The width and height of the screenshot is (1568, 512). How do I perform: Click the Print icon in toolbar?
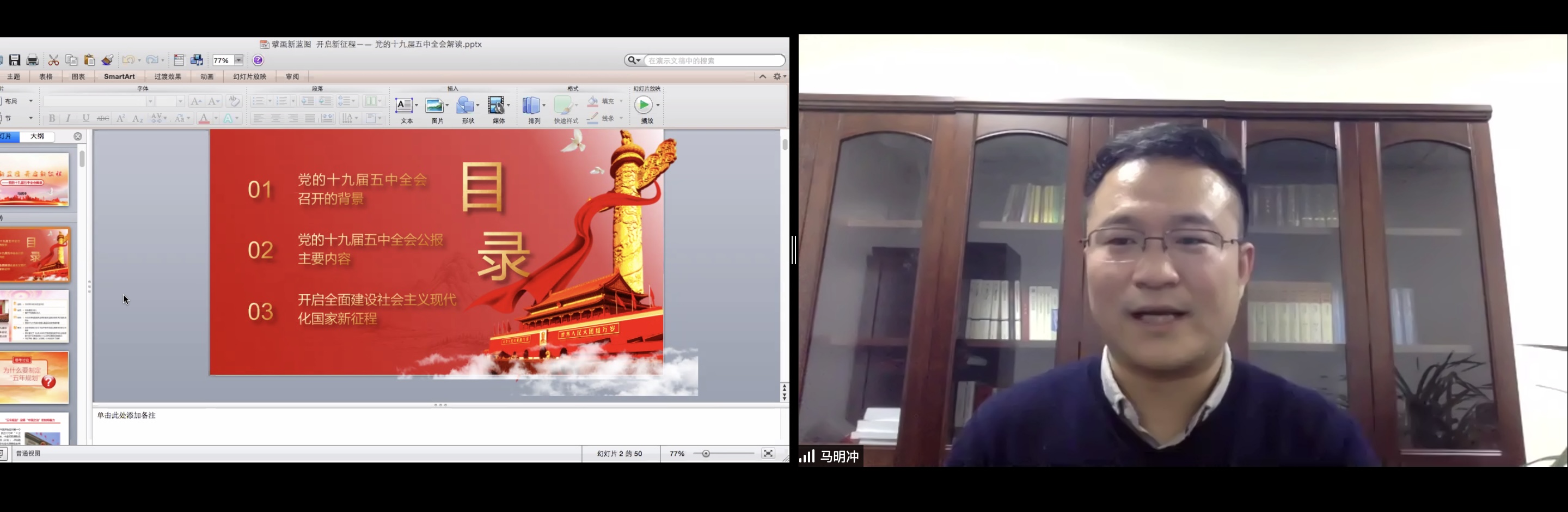click(x=33, y=60)
